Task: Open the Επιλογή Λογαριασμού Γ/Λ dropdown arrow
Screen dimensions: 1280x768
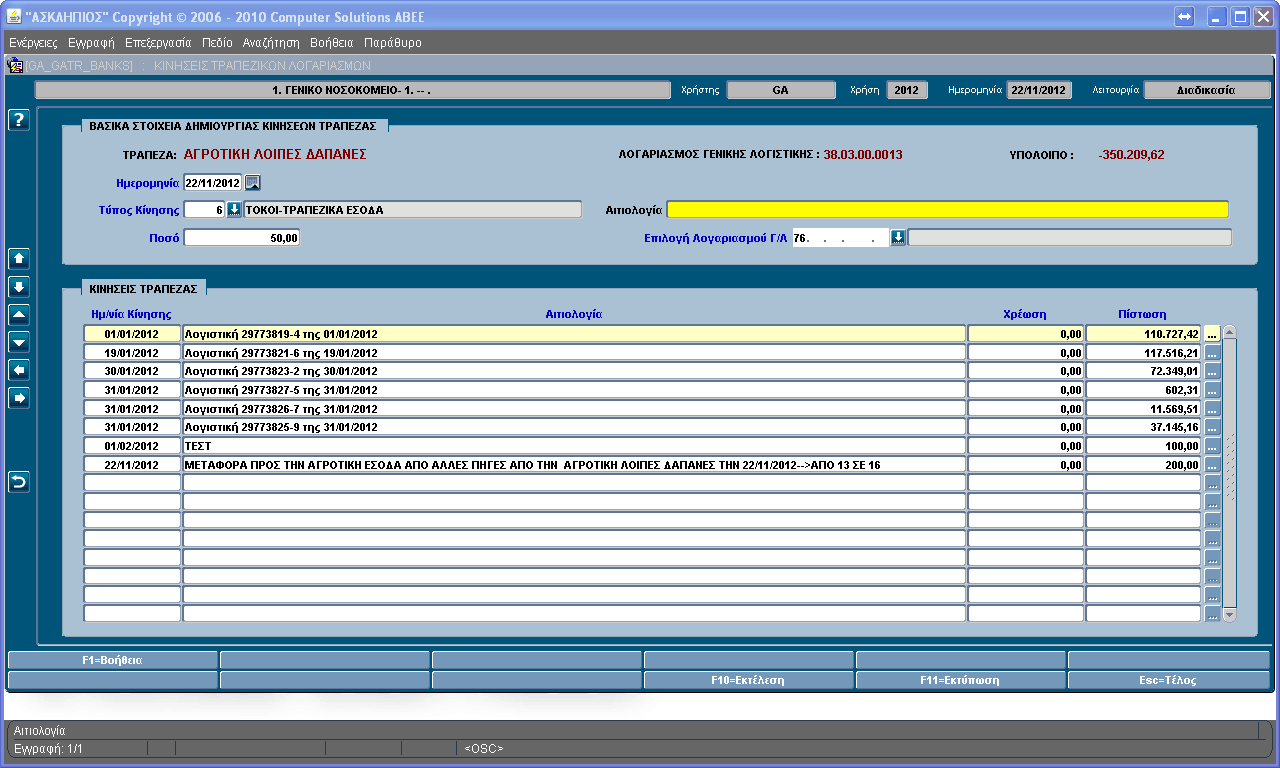Action: pyautogui.click(x=898, y=238)
